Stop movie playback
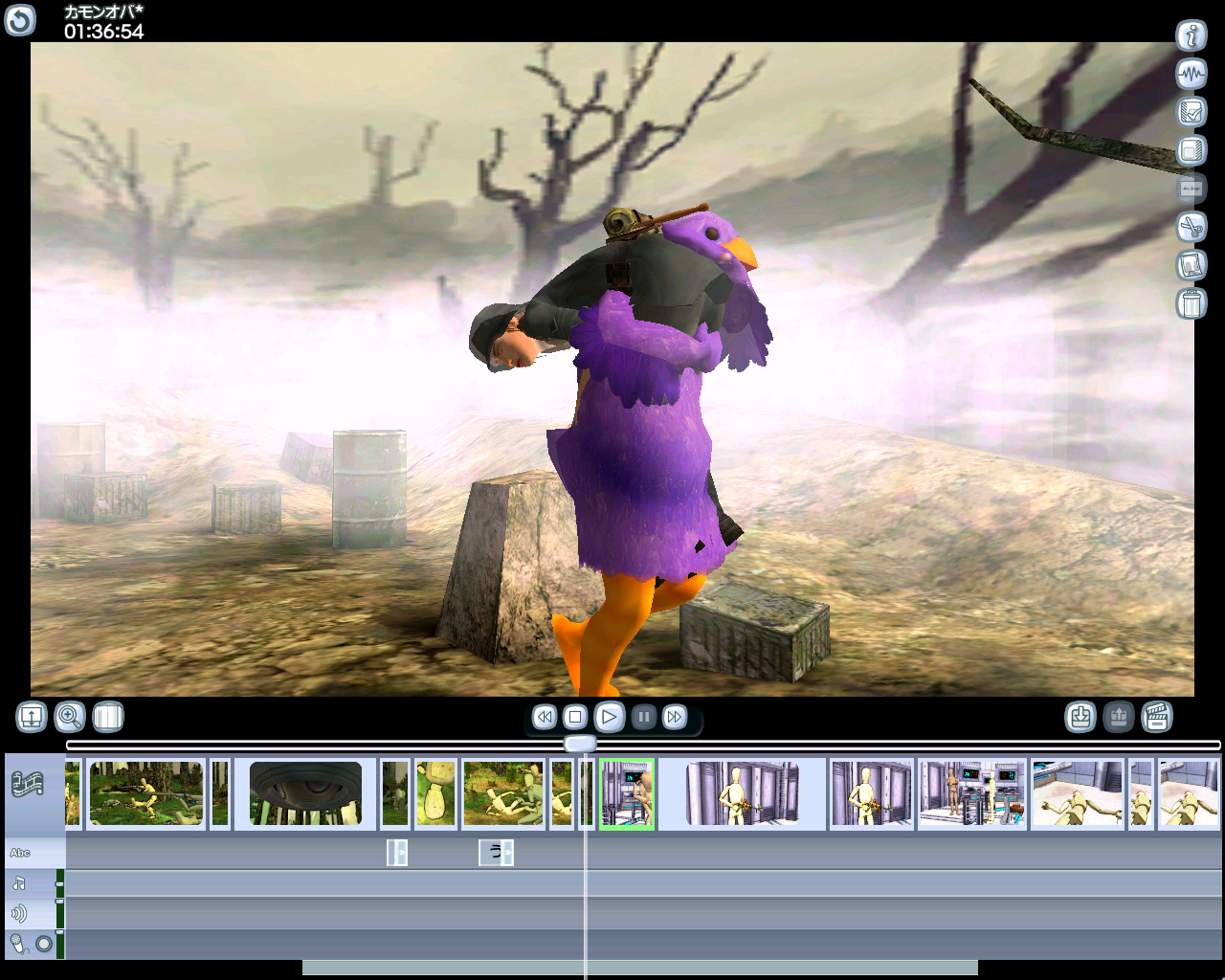This screenshot has height=980, width=1225. [x=575, y=717]
